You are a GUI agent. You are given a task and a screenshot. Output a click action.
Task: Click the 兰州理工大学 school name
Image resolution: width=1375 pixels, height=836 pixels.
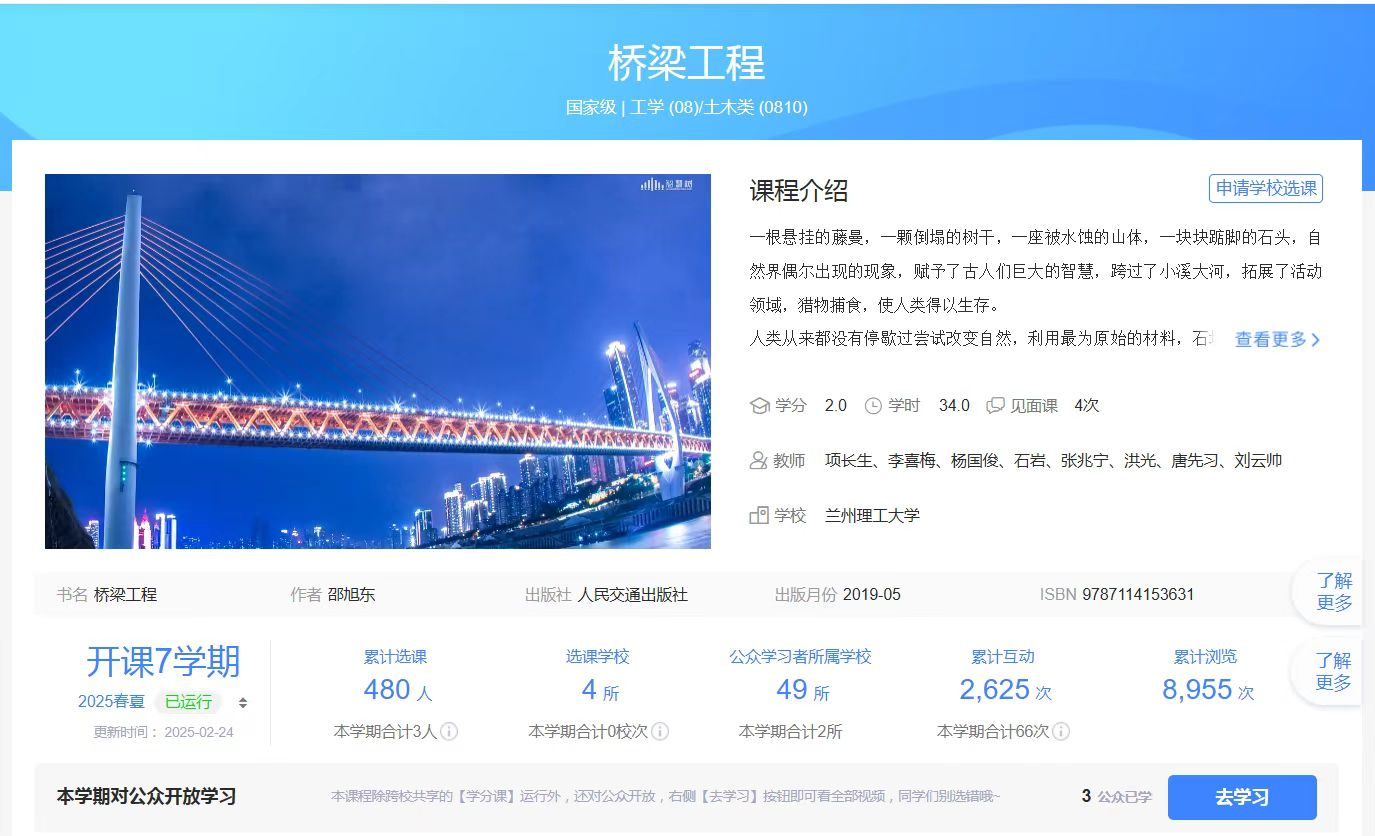point(872,516)
